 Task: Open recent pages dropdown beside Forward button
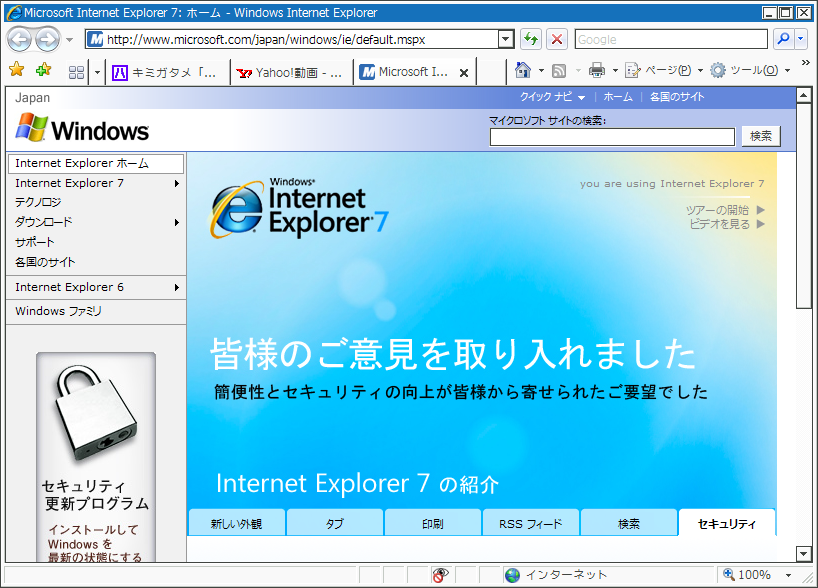click(x=69, y=40)
